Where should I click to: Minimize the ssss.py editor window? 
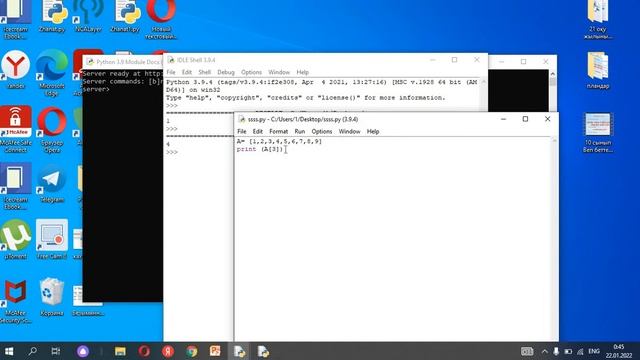503,119
